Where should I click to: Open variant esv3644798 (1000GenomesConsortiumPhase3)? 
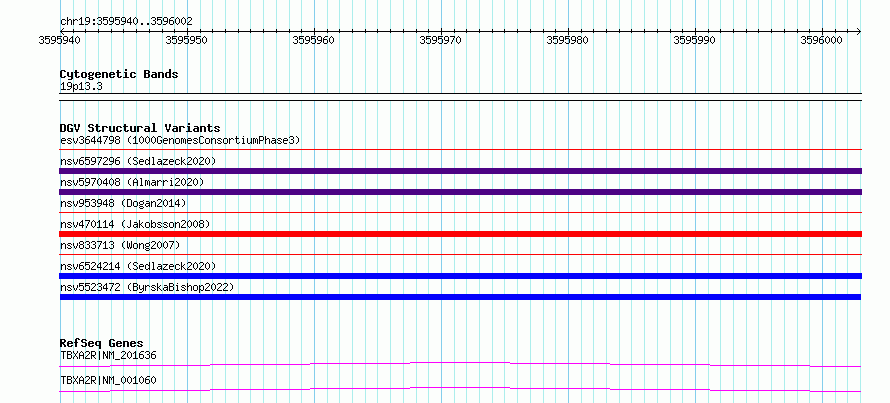180,140
